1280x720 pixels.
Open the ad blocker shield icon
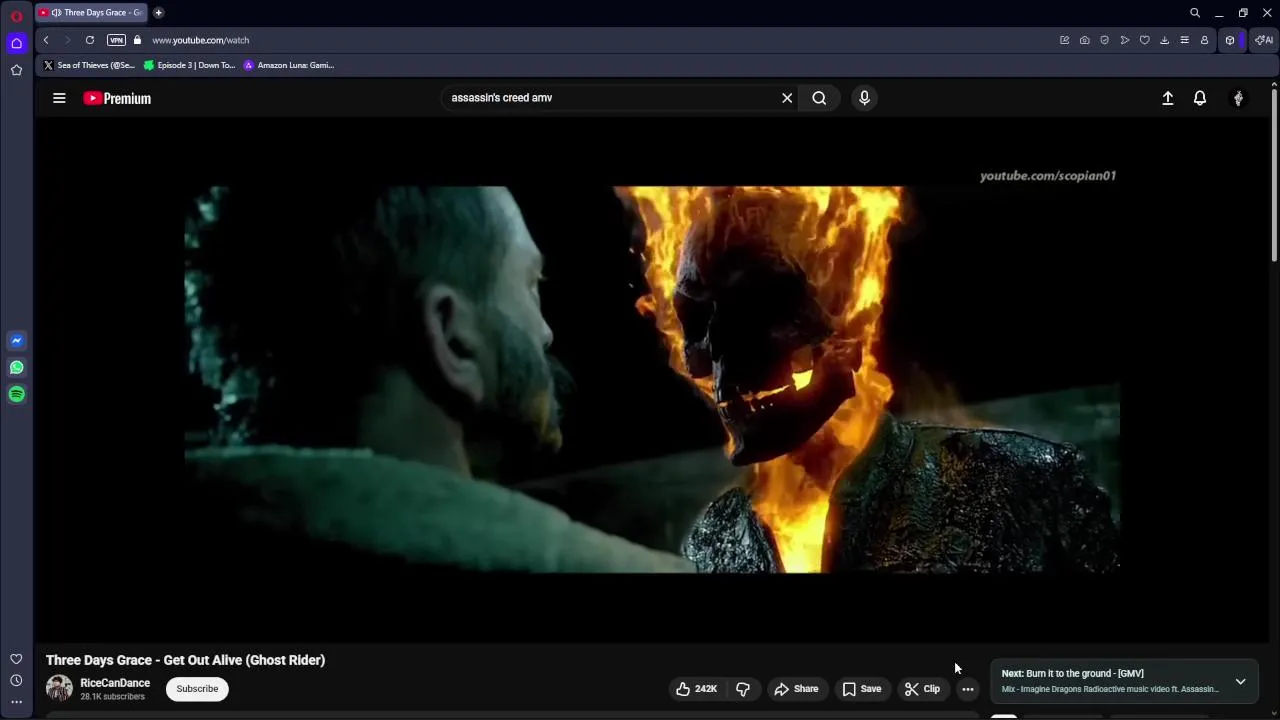point(1105,40)
